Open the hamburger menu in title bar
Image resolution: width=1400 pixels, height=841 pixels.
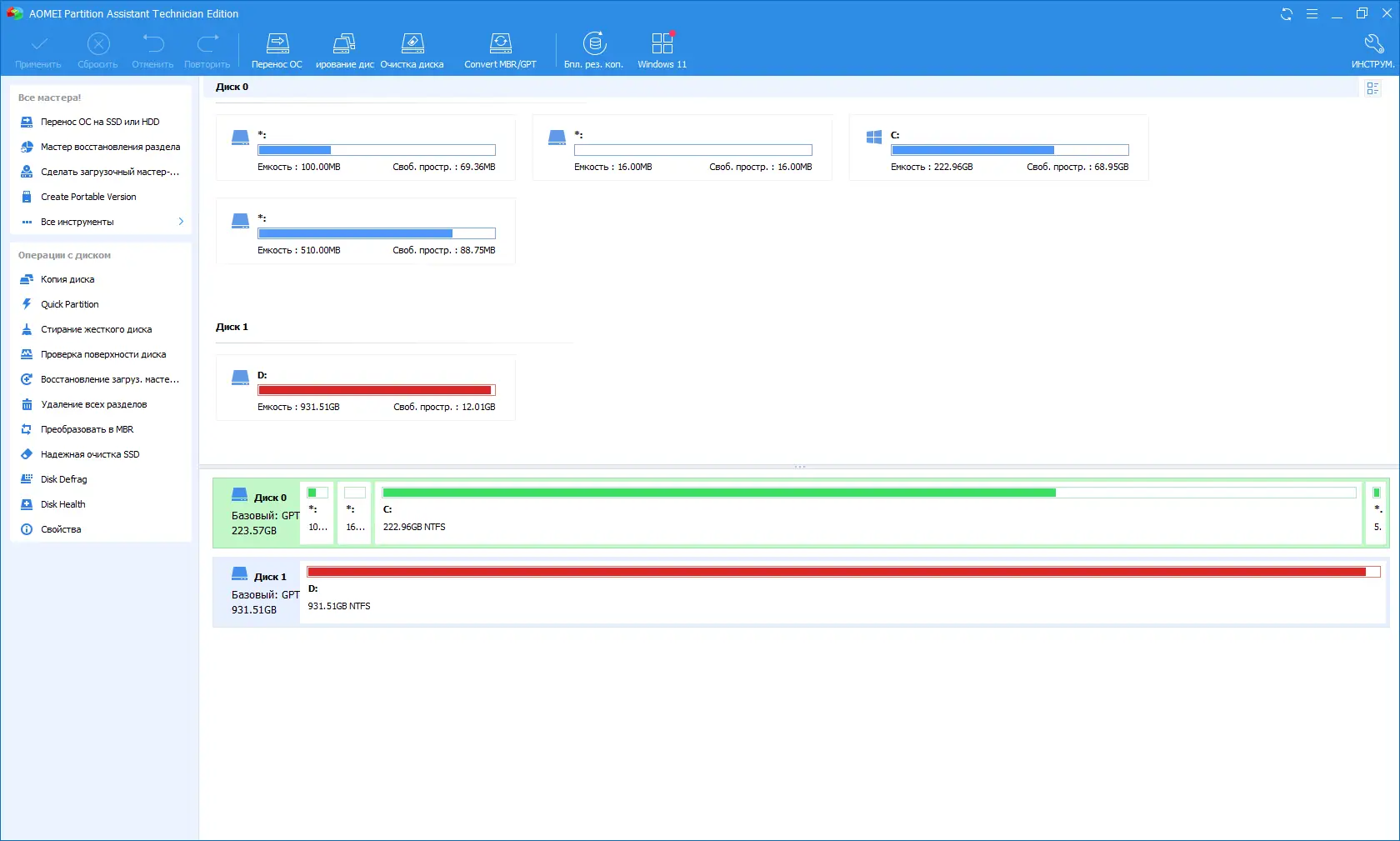(x=1312, y=13)
